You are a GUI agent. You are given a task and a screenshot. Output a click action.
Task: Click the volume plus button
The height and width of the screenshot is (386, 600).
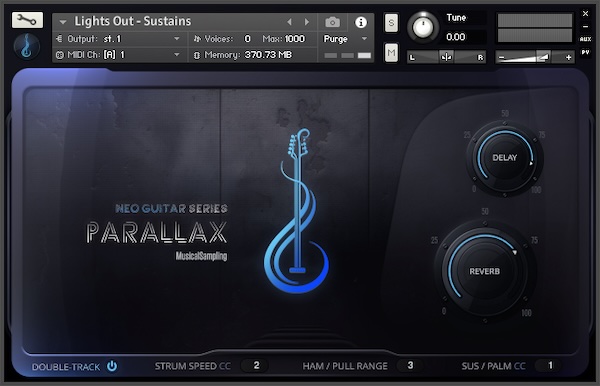coord(568,57)
